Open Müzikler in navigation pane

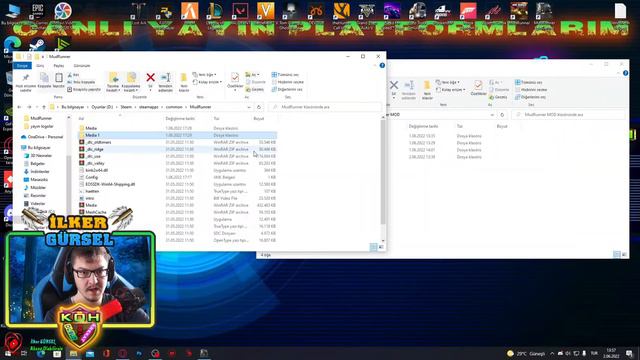(x=35, y=187)
